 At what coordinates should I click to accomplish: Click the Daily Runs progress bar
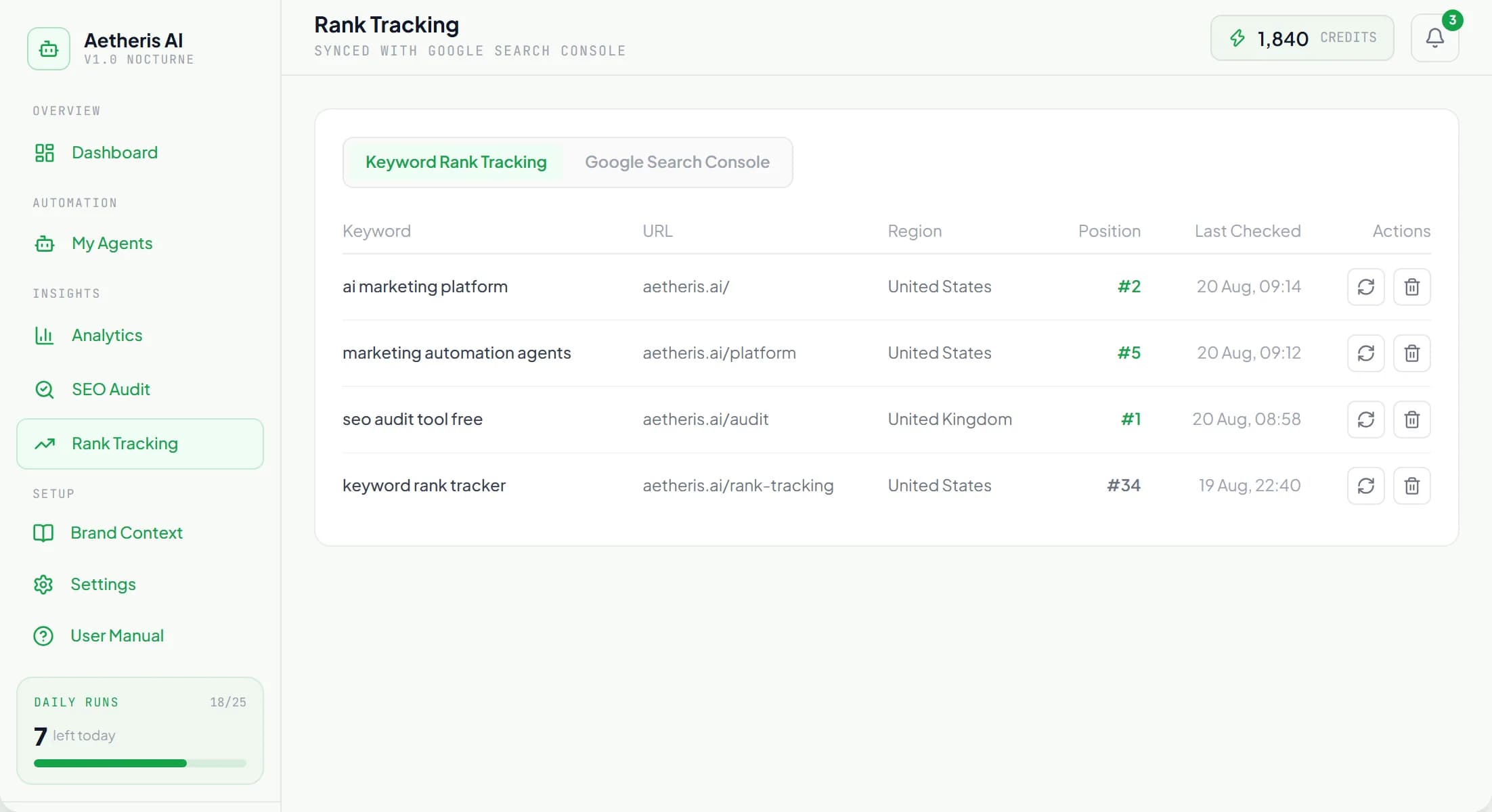coord(140,763)
